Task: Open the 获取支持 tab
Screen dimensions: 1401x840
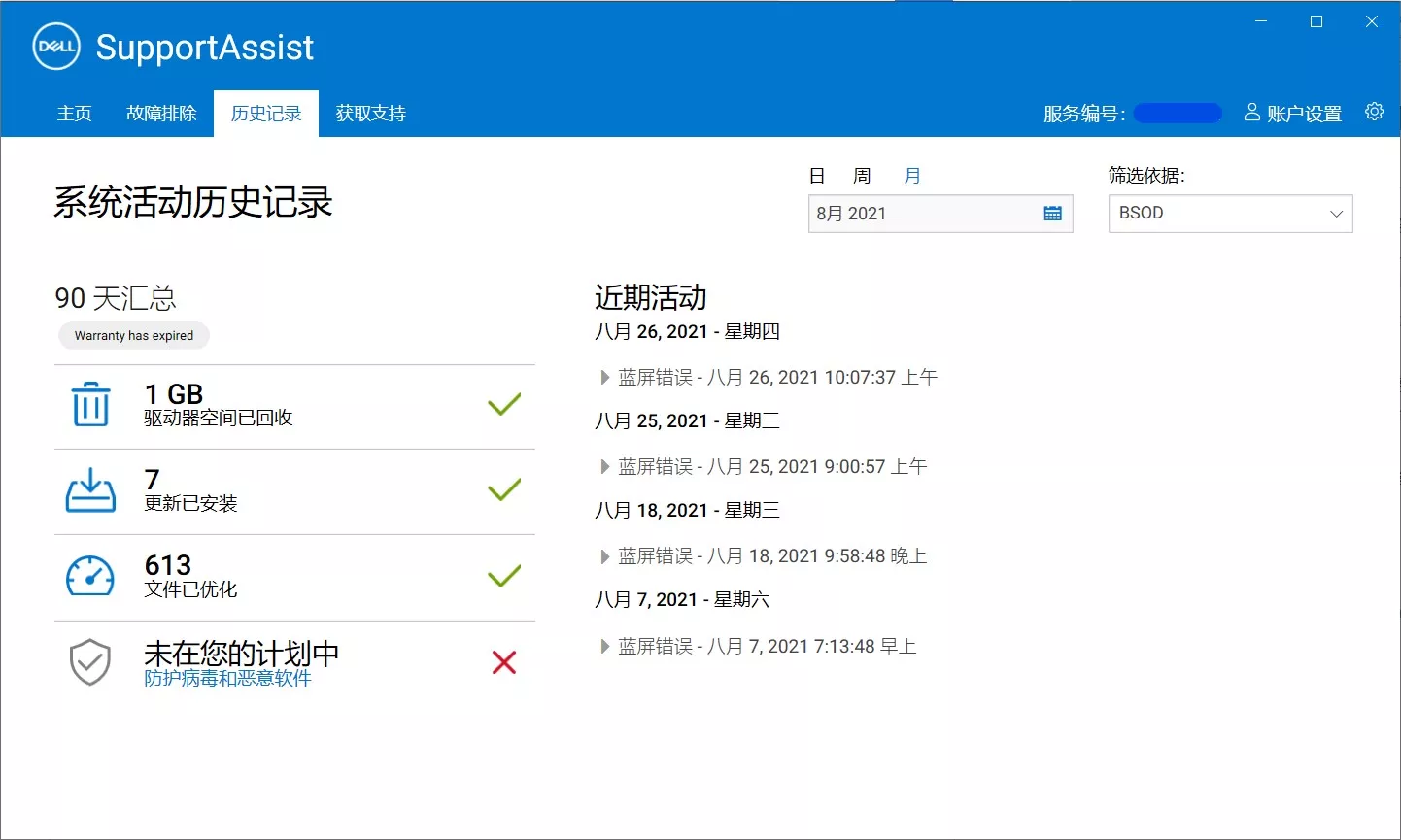Action: pos(370,114)
